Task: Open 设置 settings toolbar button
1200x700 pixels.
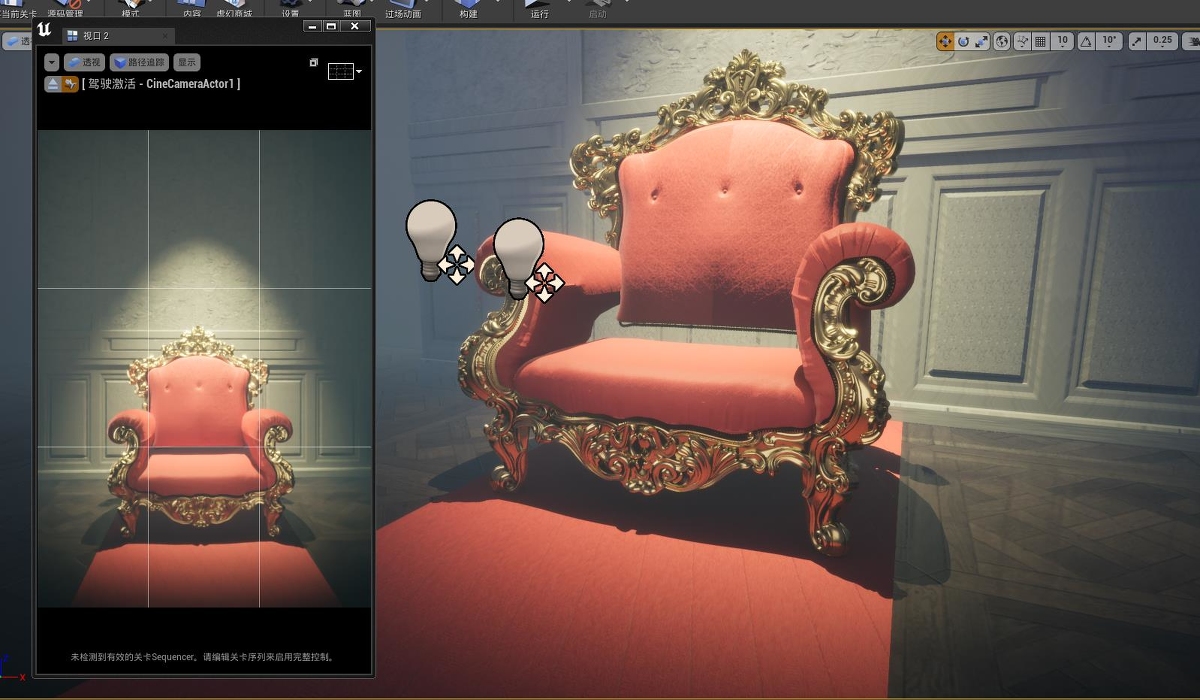Action: click(290, 9)
